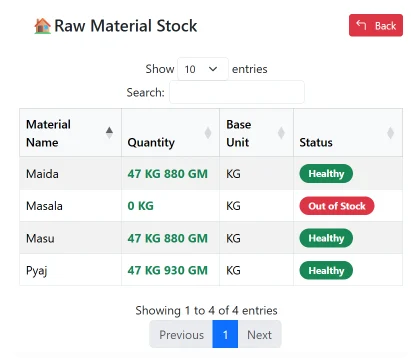Select the Masu material name cell

70,238
